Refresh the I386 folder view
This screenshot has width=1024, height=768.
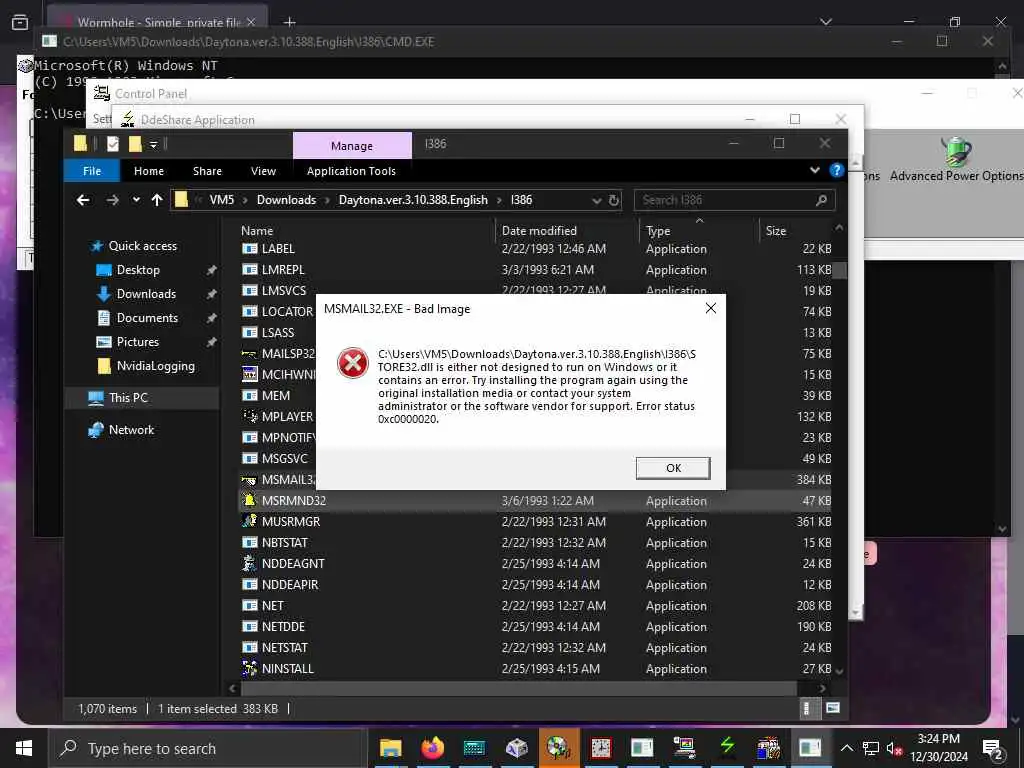(x=614, y=200)
